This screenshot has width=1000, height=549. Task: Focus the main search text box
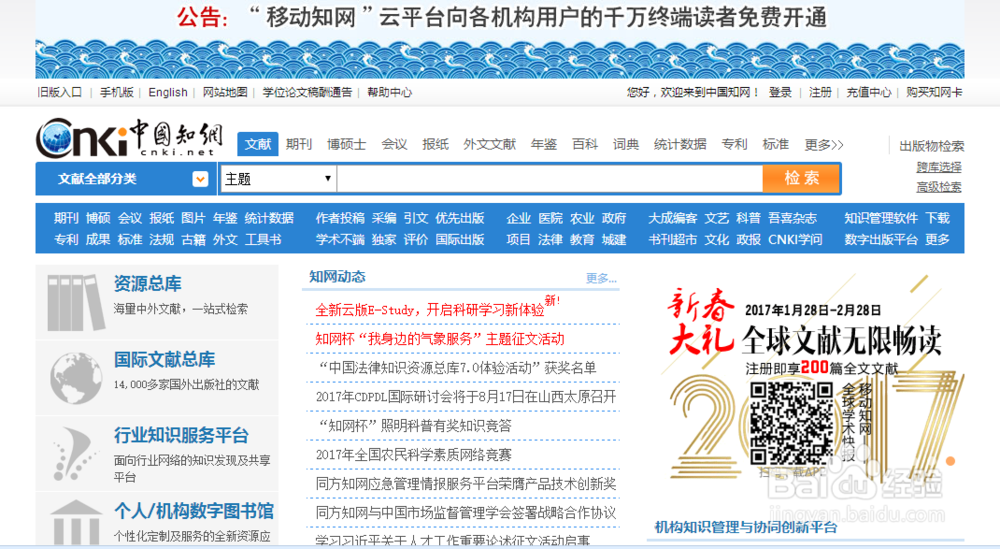(550, 179)
